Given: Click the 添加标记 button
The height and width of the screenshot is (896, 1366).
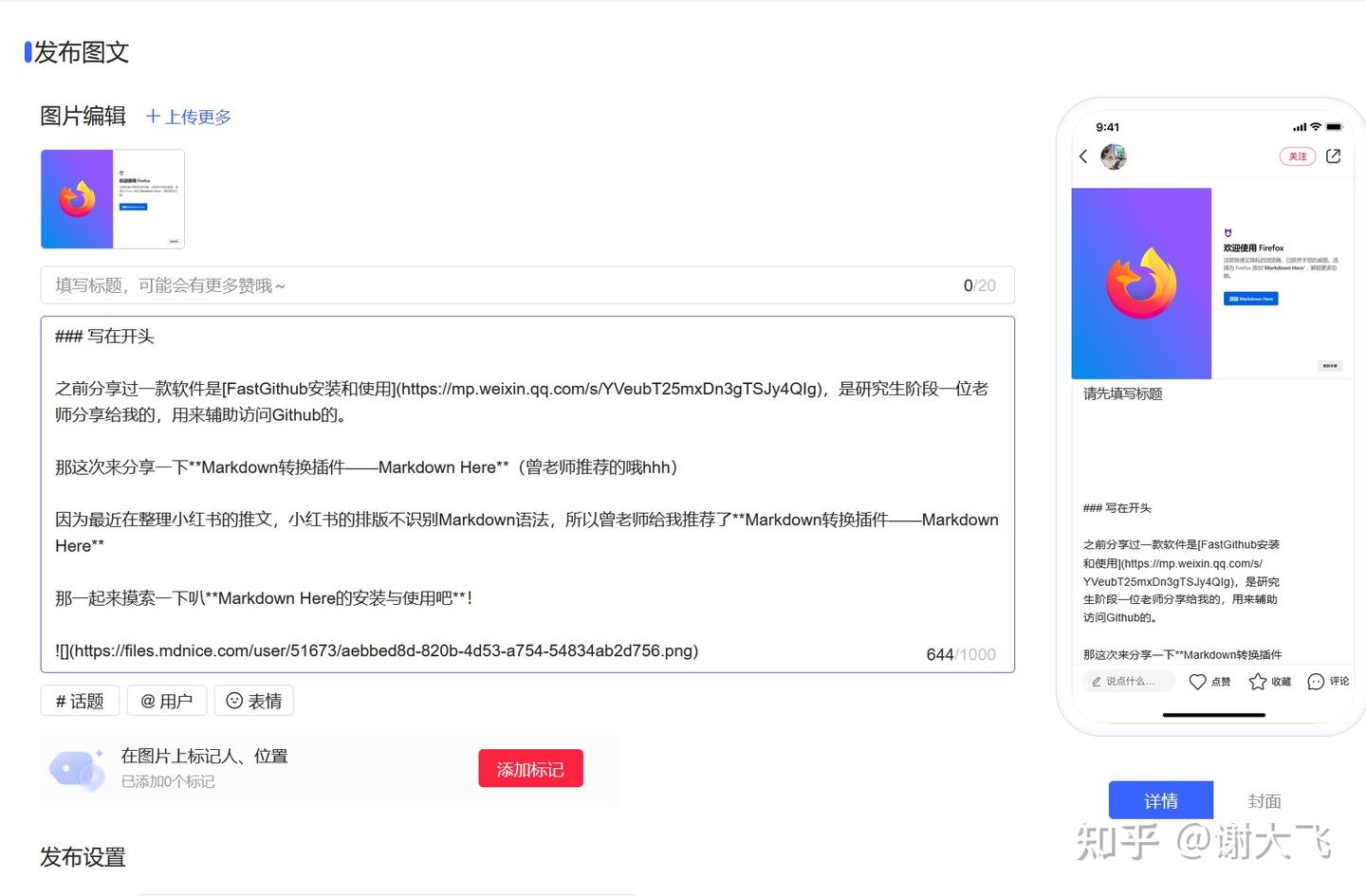Looking at the screenshot, I should [x=530, y=768].
